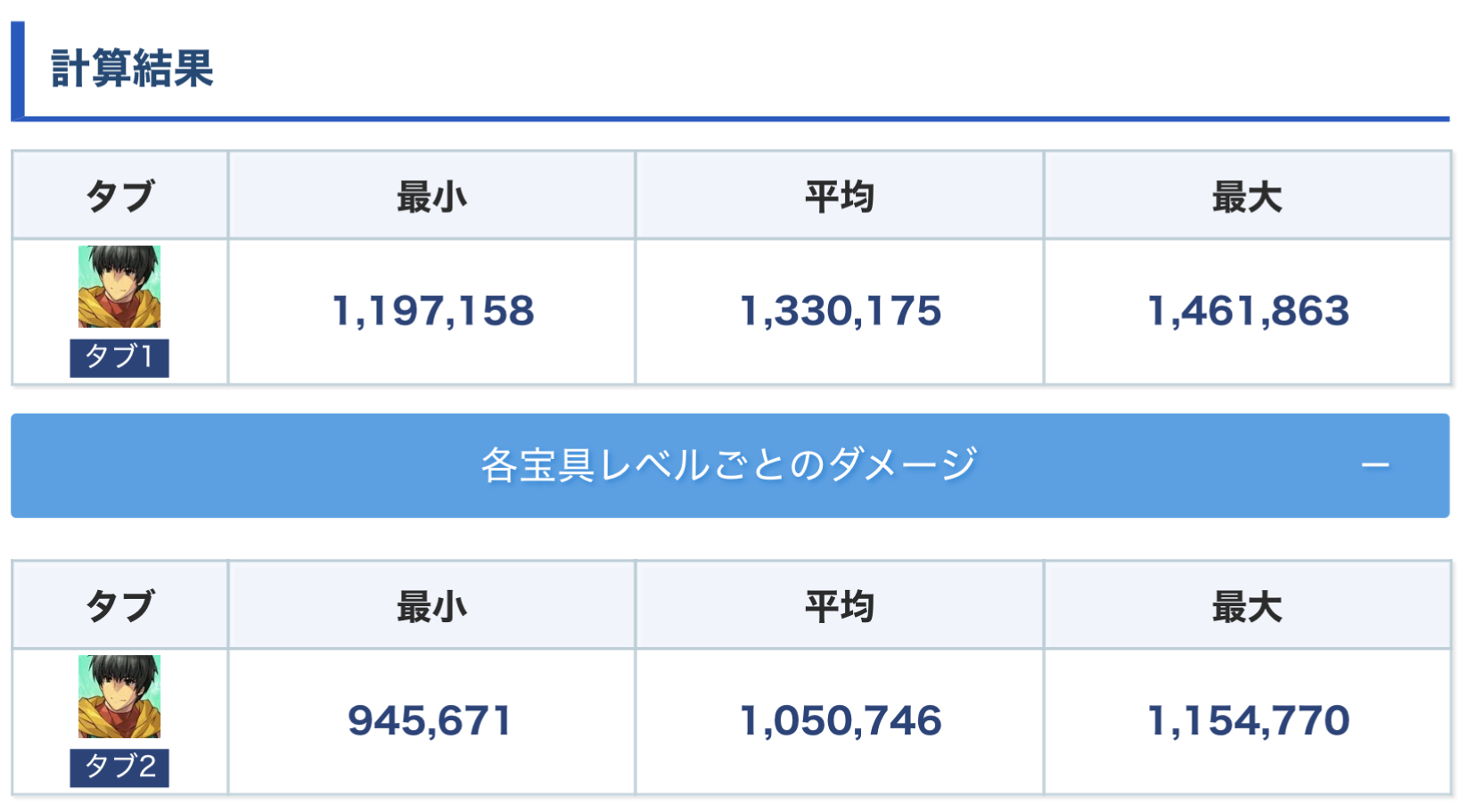This screenshot has width=1477, height=812.
Task: Click the minimum damage value 1,197,158
Action: pyautogui.click(x=432, y=311)
